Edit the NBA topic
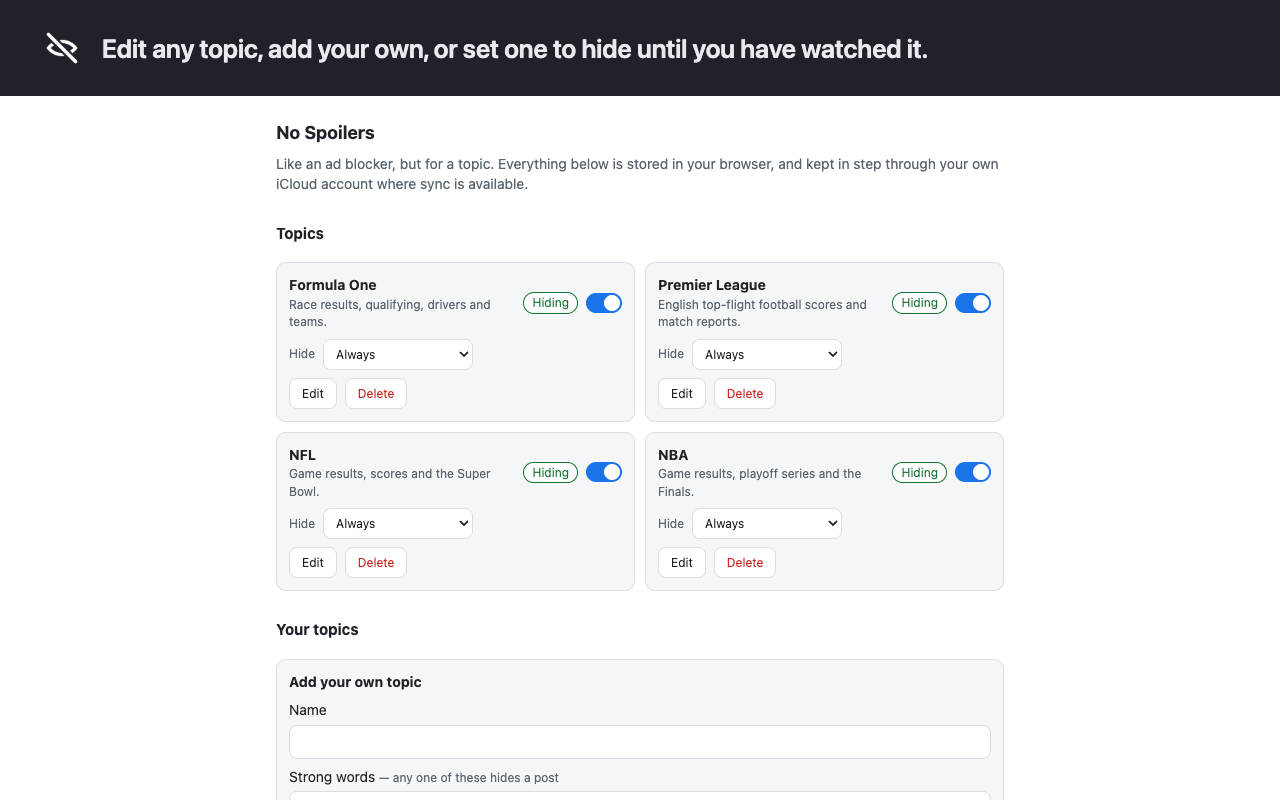The height and width of the screenshot is (800, 1280). pos(682,562)
